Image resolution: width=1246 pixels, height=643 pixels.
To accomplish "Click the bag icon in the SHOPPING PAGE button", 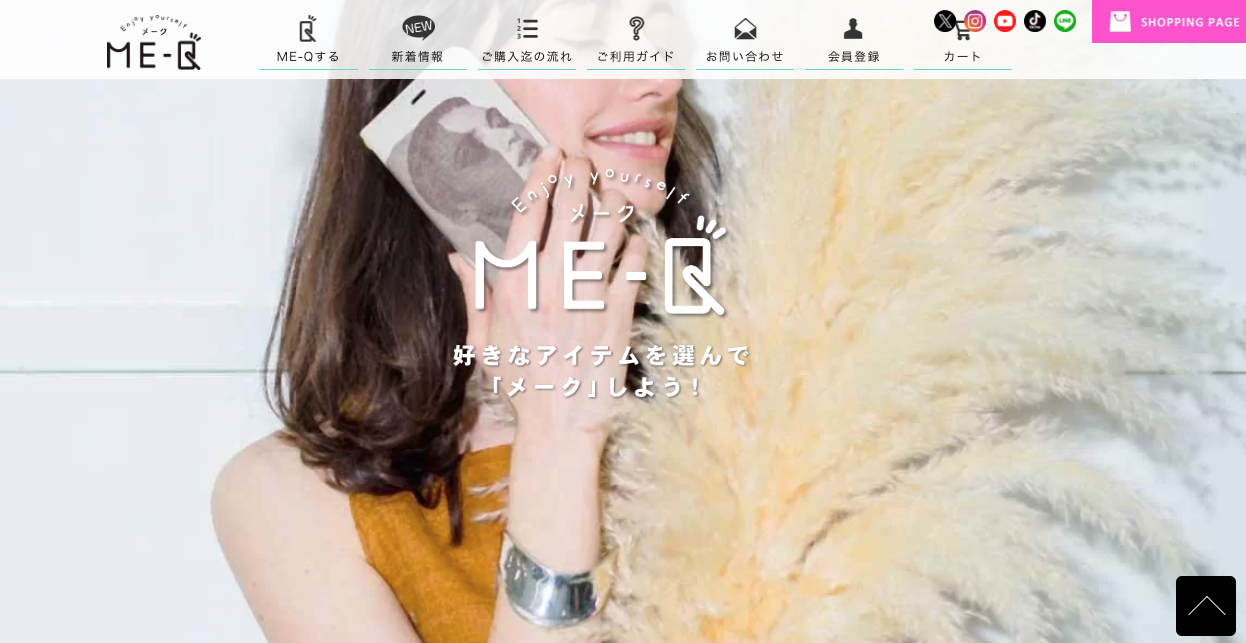I will pyautogui.click(x=1120, y=21).
